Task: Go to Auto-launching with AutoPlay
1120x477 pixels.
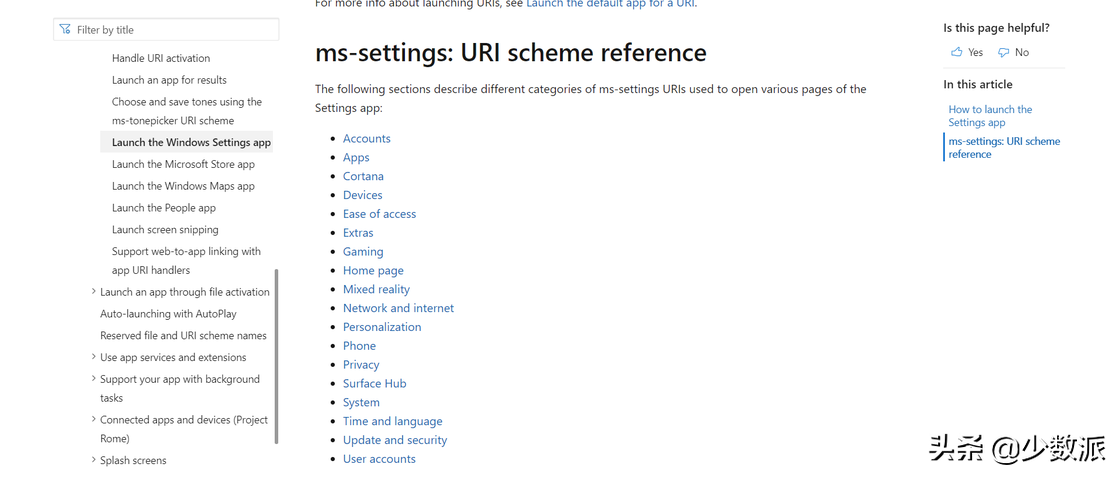Action: click(x=168, y=314)
